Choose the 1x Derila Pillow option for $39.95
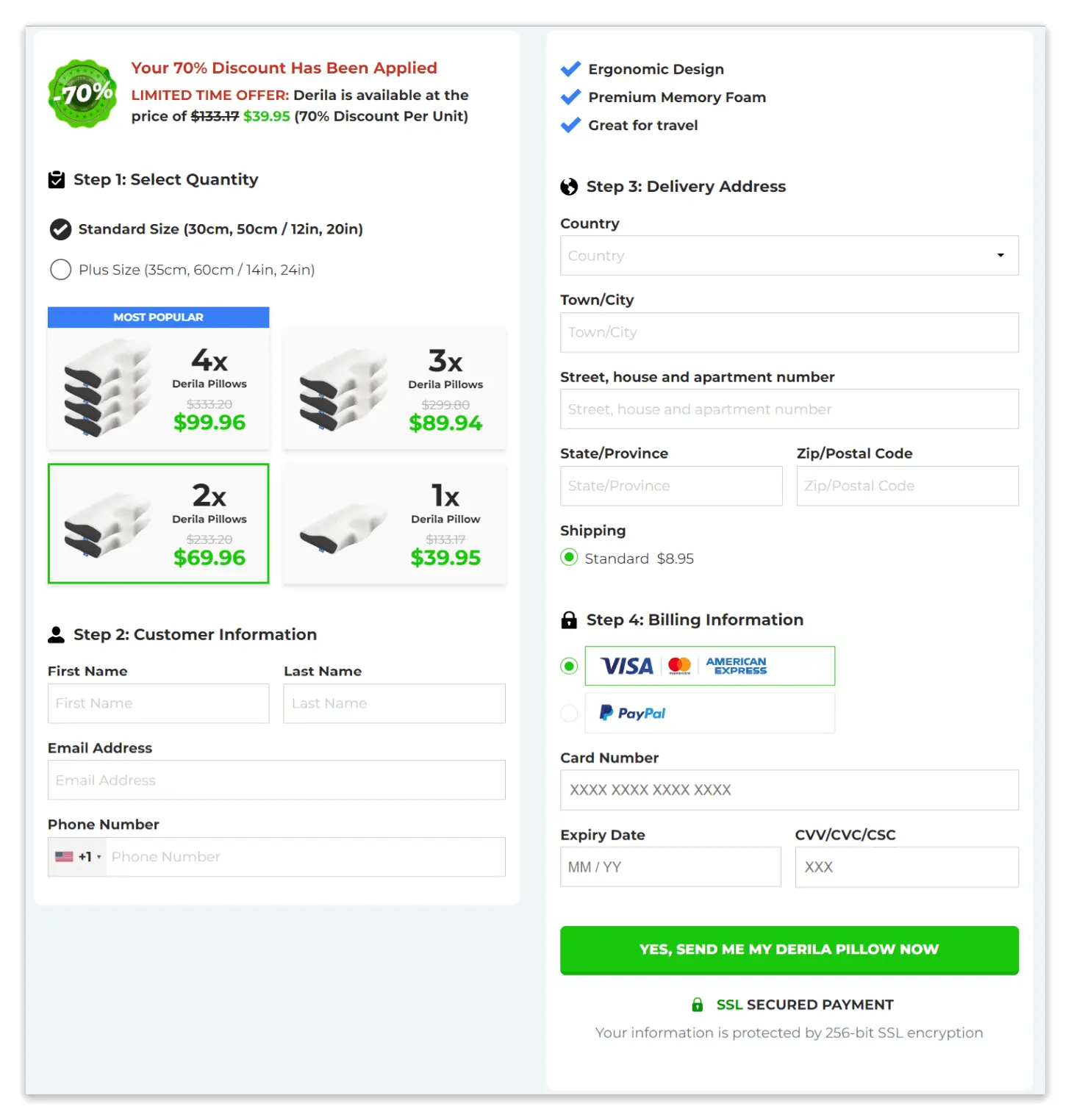The height and width of the screenshot is (1120, 1071). point(395,524)
